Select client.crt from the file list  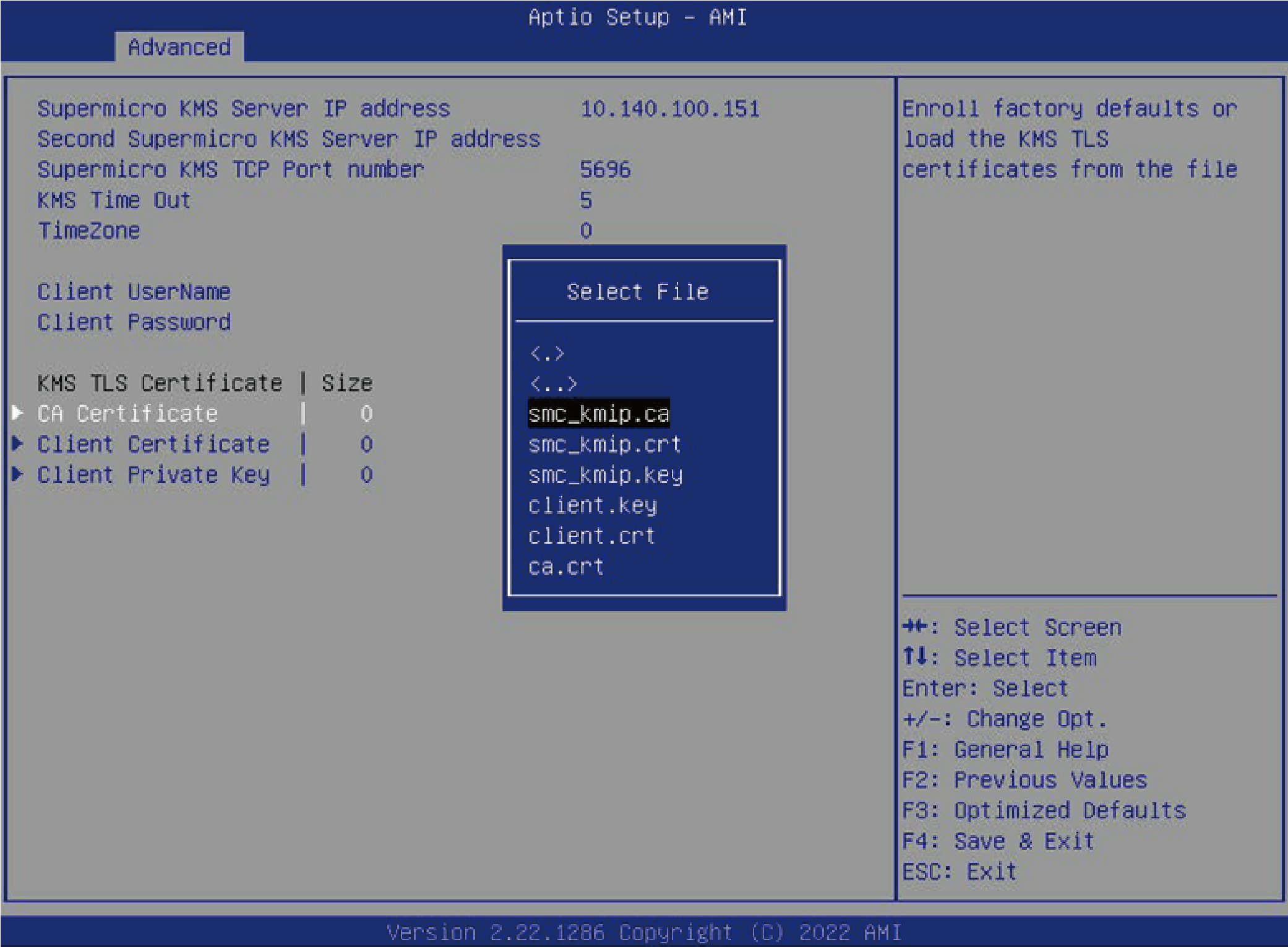click(591, 536)
